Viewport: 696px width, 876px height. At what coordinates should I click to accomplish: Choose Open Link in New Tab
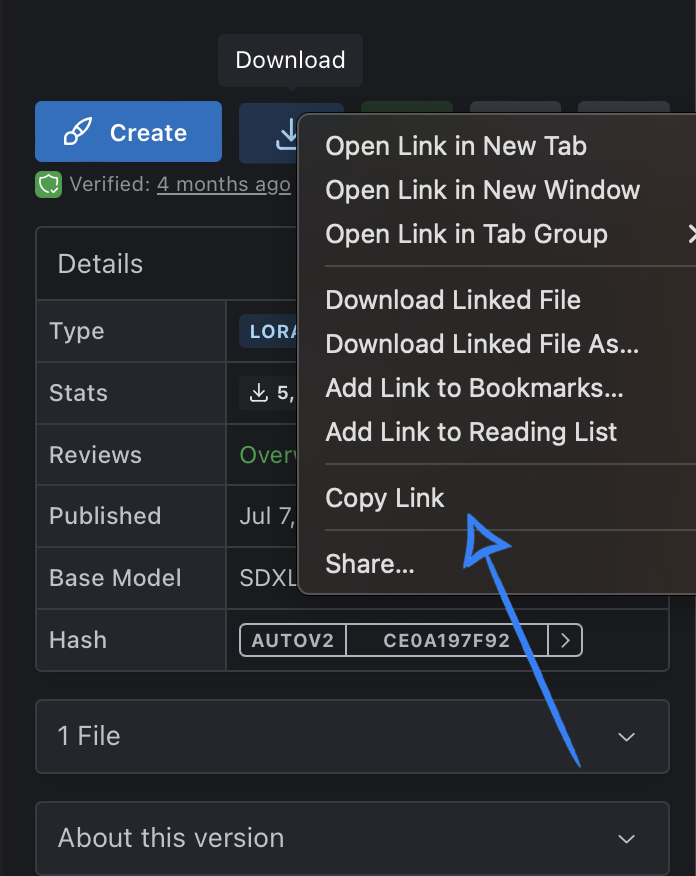pos(456,146)
